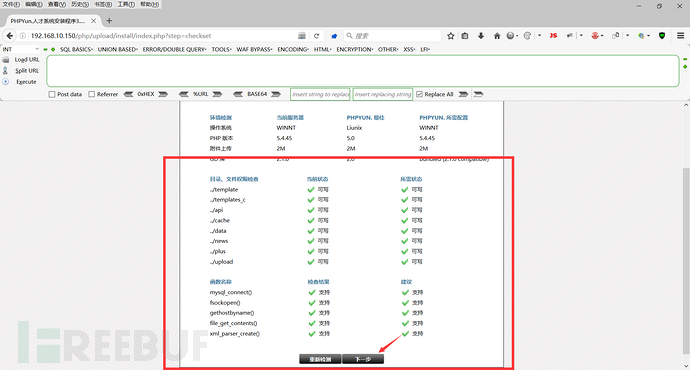Image resolution: width=690 pixels, height=370 pixels.
Task: Open the INT dropdown in HackBar
Action: point(21,49)
